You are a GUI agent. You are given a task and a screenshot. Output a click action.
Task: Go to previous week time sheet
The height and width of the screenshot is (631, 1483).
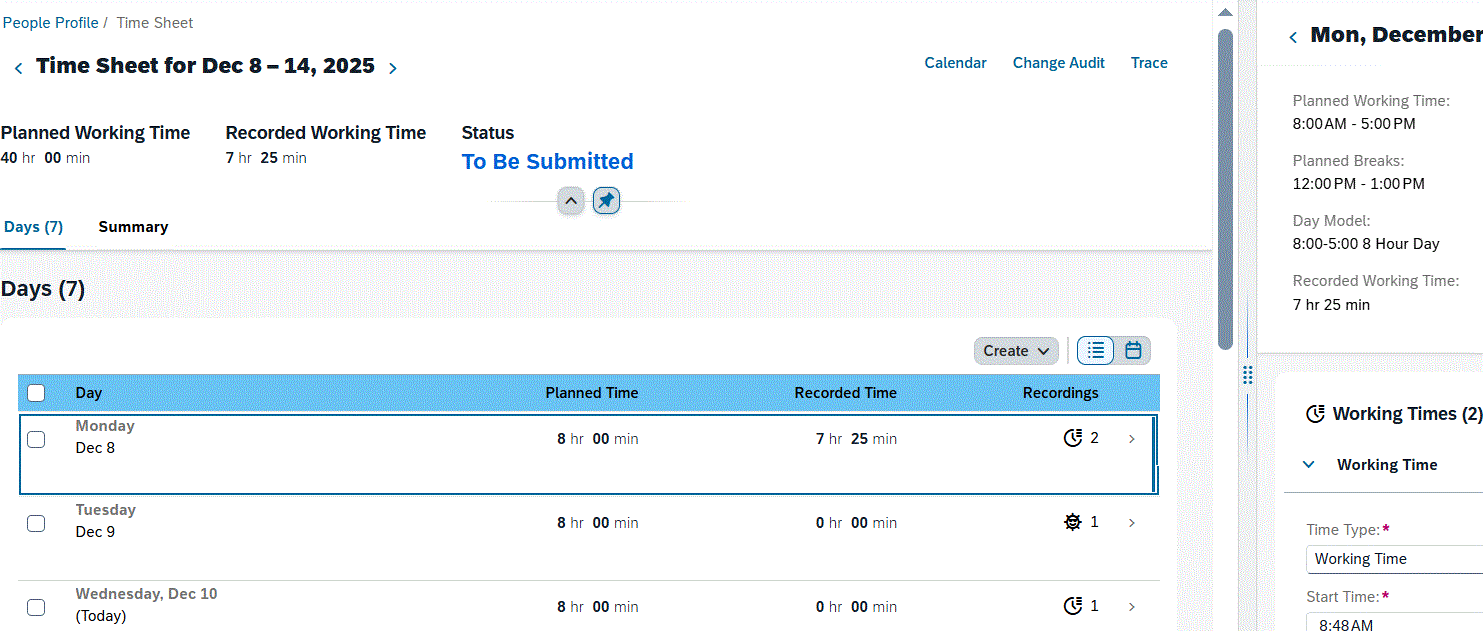[x=18, y=68]
